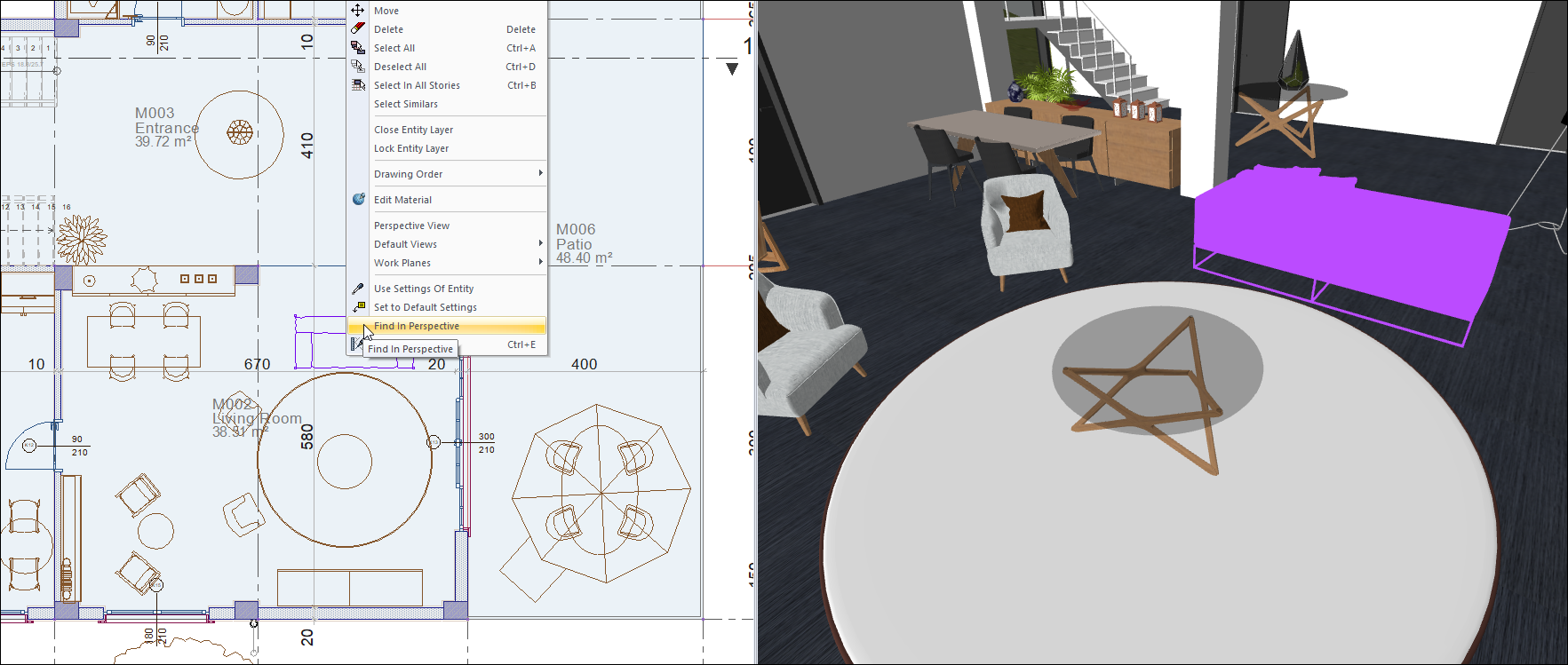The height and width of the screenshot is (665, 1568).
Task: Choose Find In Perspective menu entry
Action: click(x=417, y=326)
